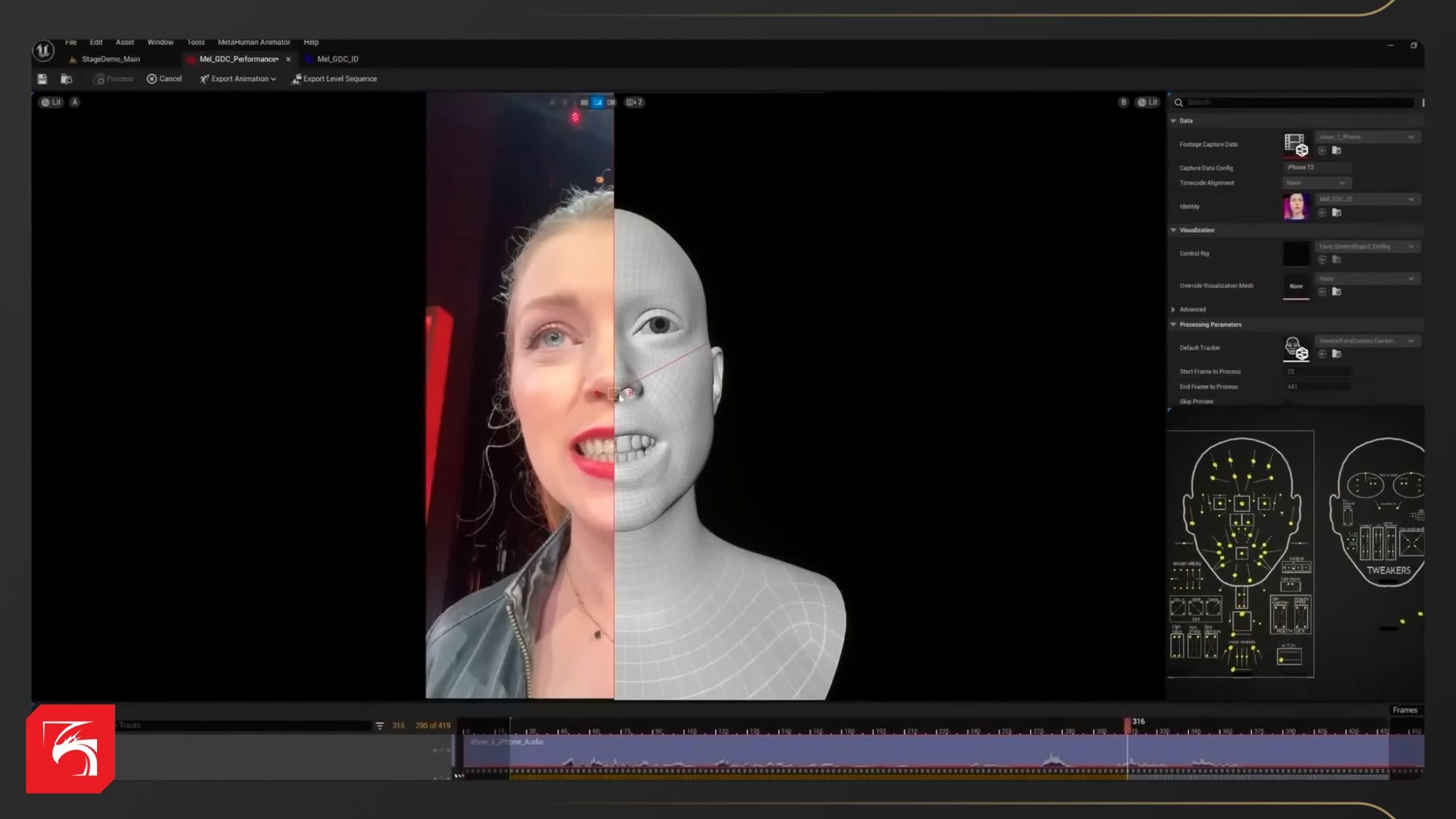Click the Cancel processing button
The image size is (1456, 819).
pyautogui.click(x=165, y=79)
